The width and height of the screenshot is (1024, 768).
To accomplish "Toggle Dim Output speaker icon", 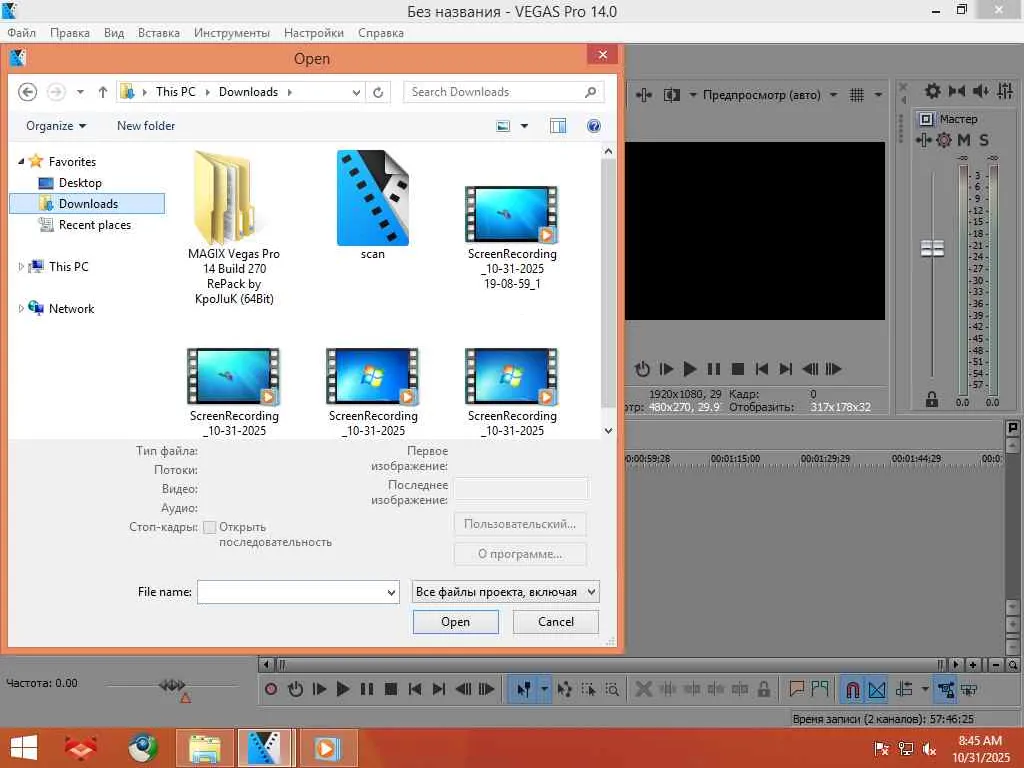I will 980,91.
